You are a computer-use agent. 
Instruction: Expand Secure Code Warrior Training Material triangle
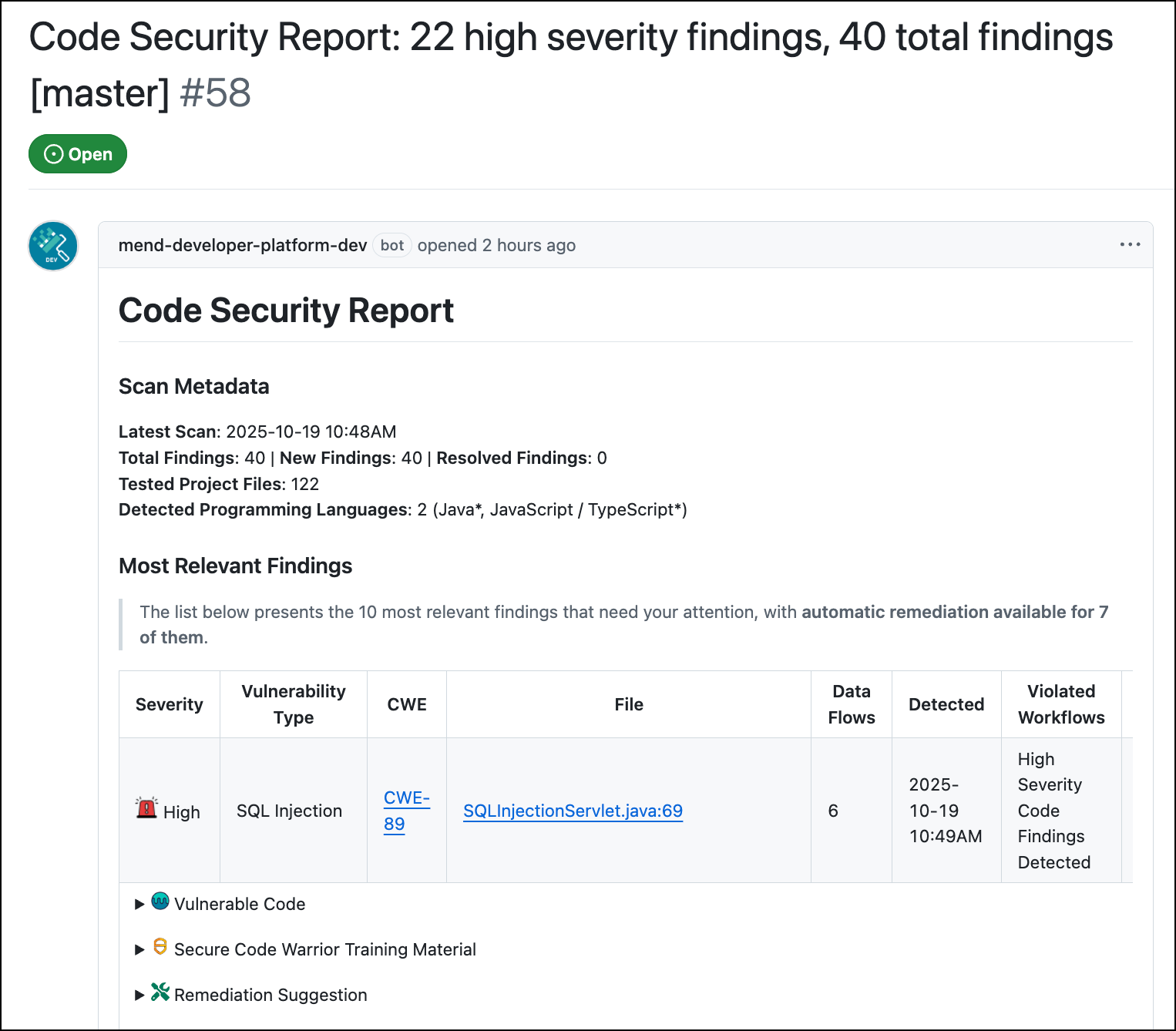tap(139, 950)
